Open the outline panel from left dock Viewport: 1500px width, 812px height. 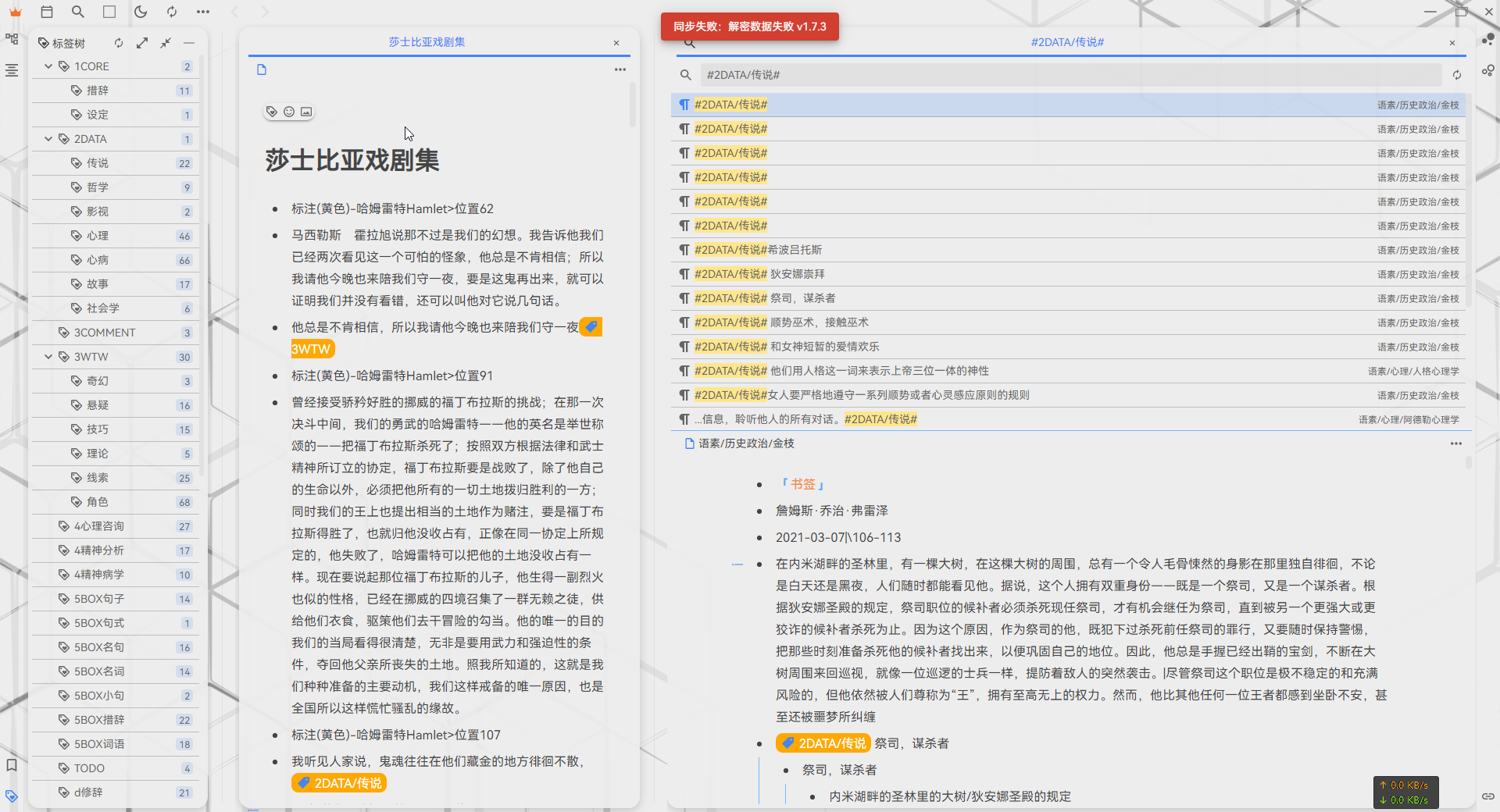click(x=12, y=70)
